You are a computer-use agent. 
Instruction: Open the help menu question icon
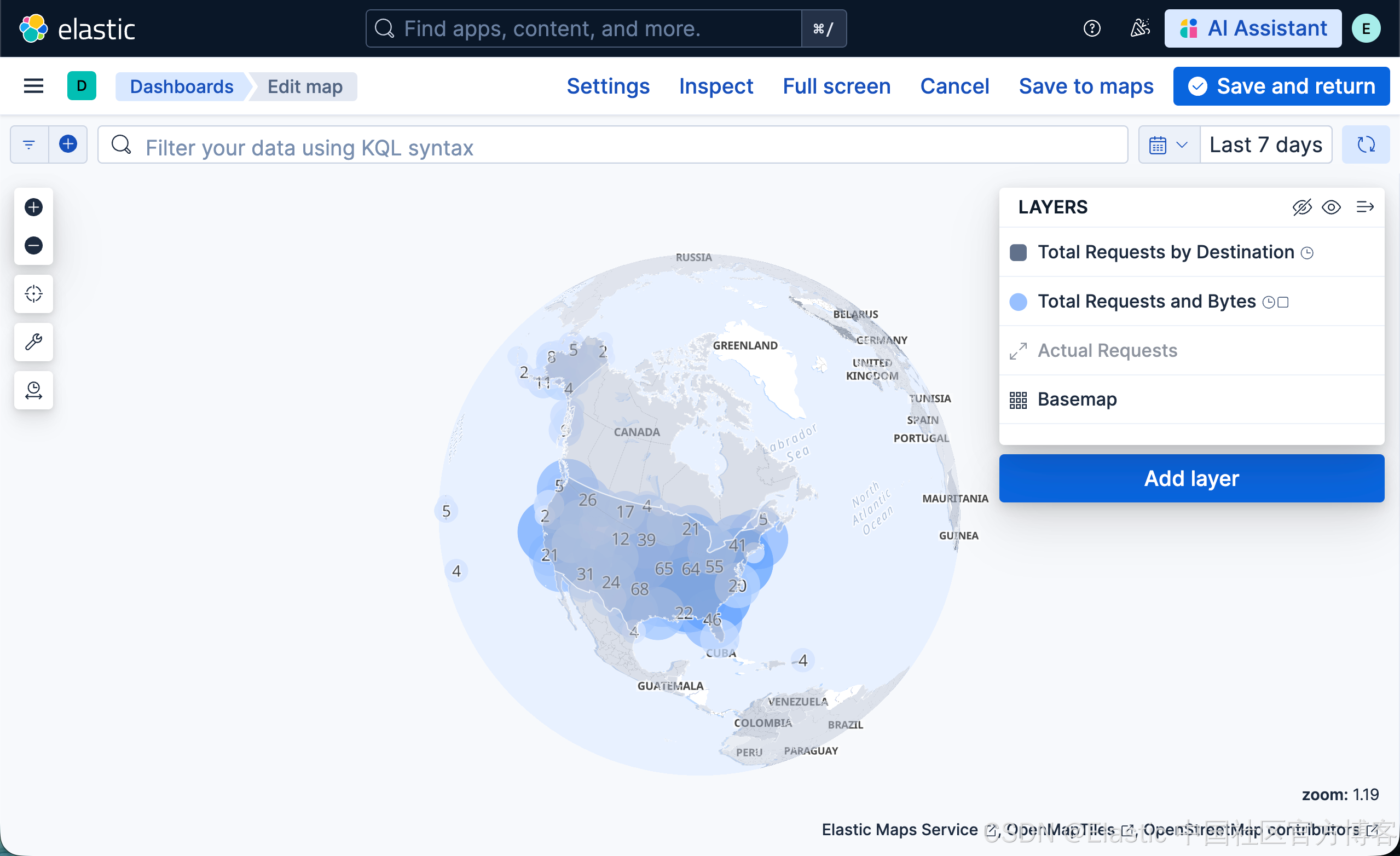point(1091,28)
